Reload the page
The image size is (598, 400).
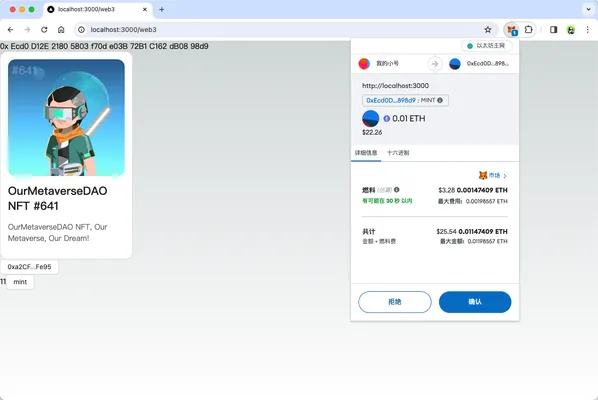[44, 30]
